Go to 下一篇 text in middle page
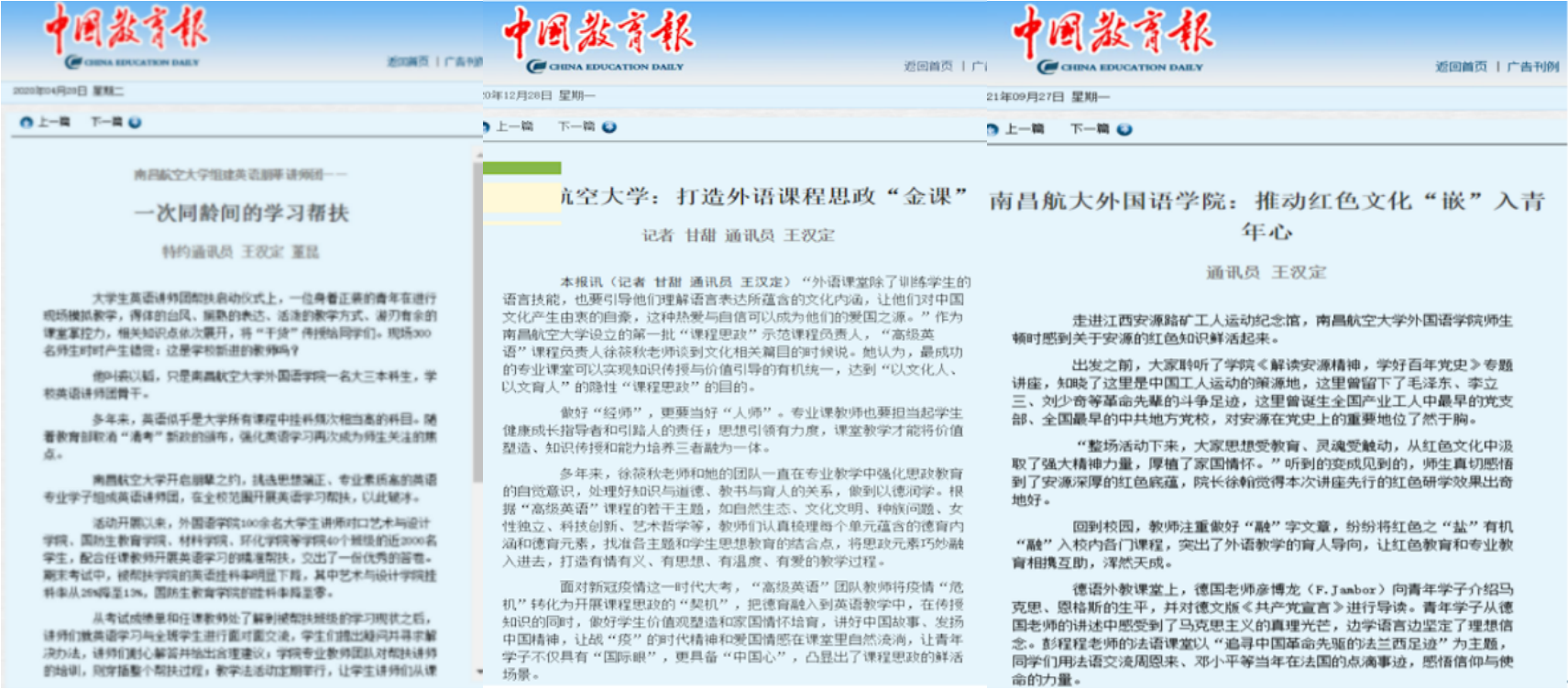The width and height of the screenshot is (1568, 689). [576, 126]
